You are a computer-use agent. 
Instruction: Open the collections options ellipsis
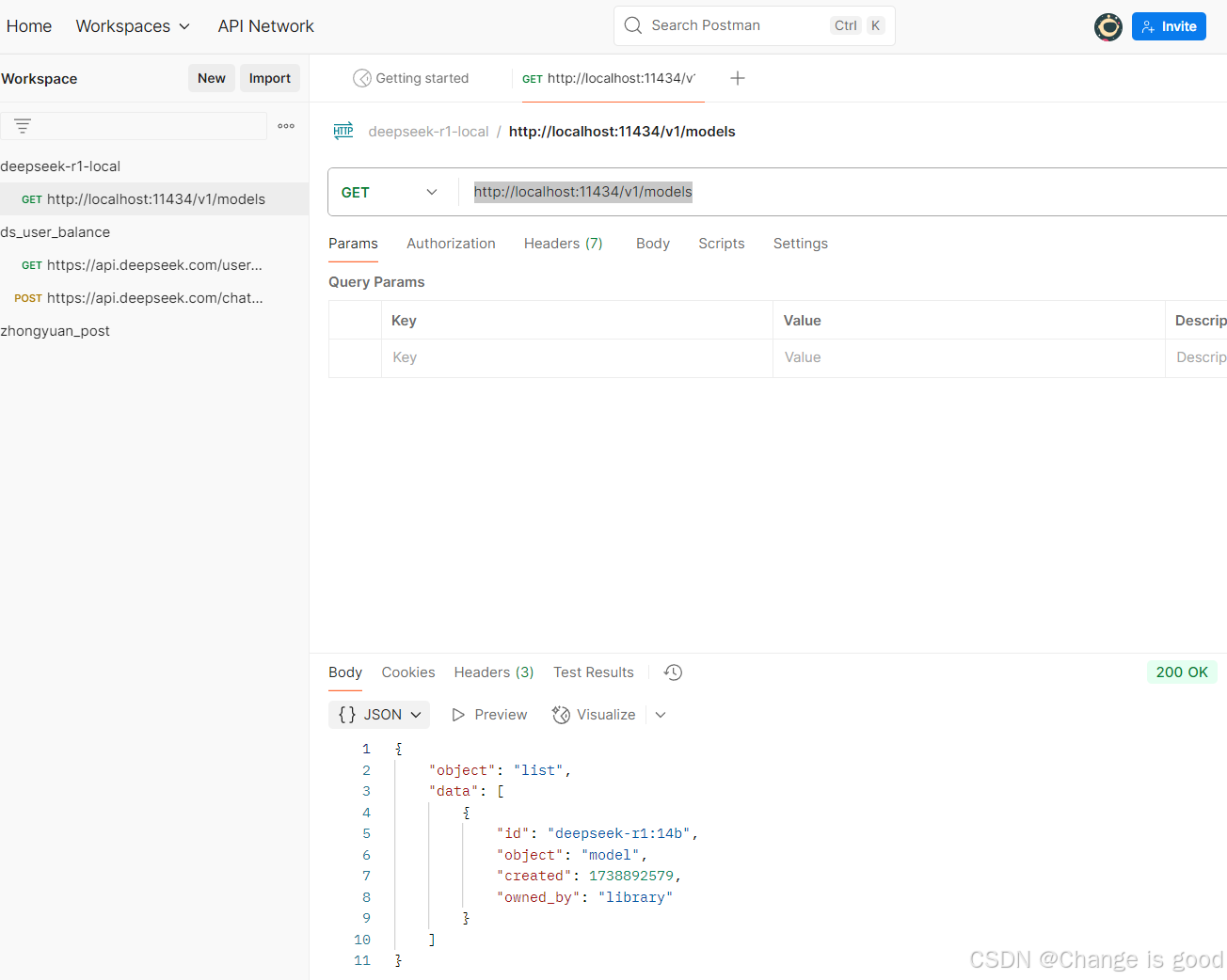(286, 126)
